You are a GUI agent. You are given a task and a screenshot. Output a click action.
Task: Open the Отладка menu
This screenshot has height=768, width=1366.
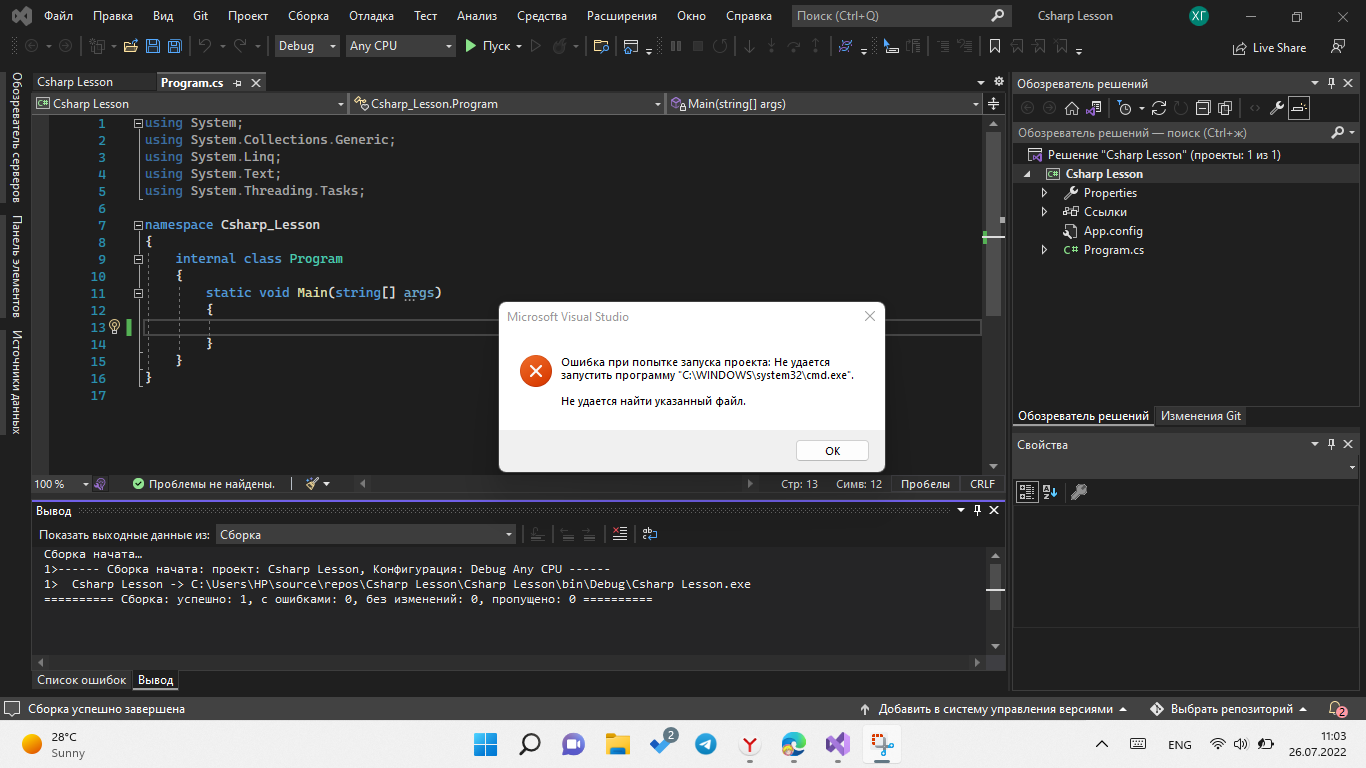(x=371, y=16)
